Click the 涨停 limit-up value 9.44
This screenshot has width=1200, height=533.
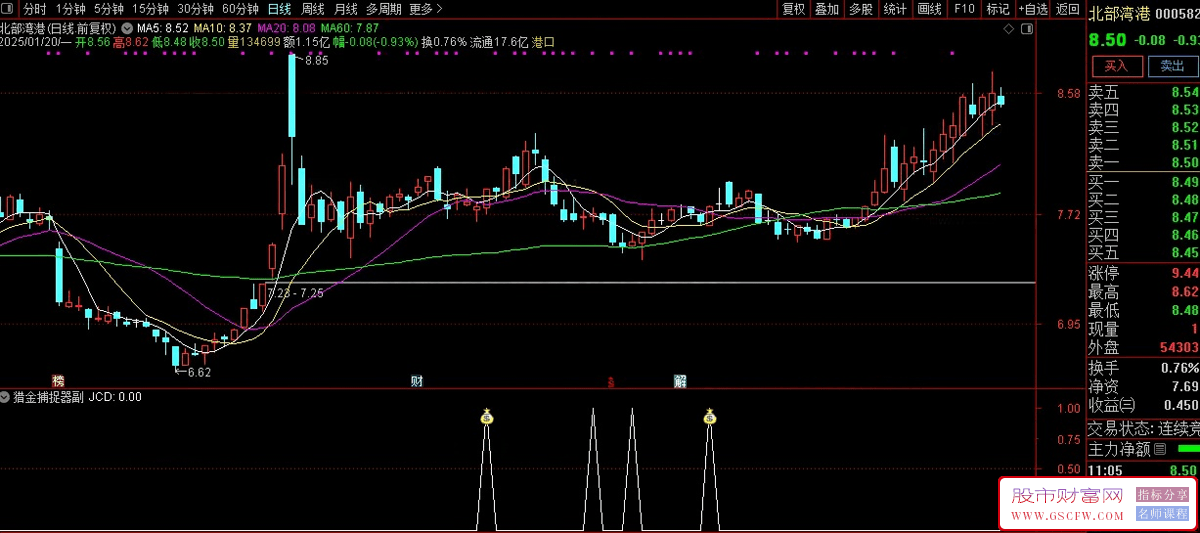pyautogui.click(x=1185, y=273)
